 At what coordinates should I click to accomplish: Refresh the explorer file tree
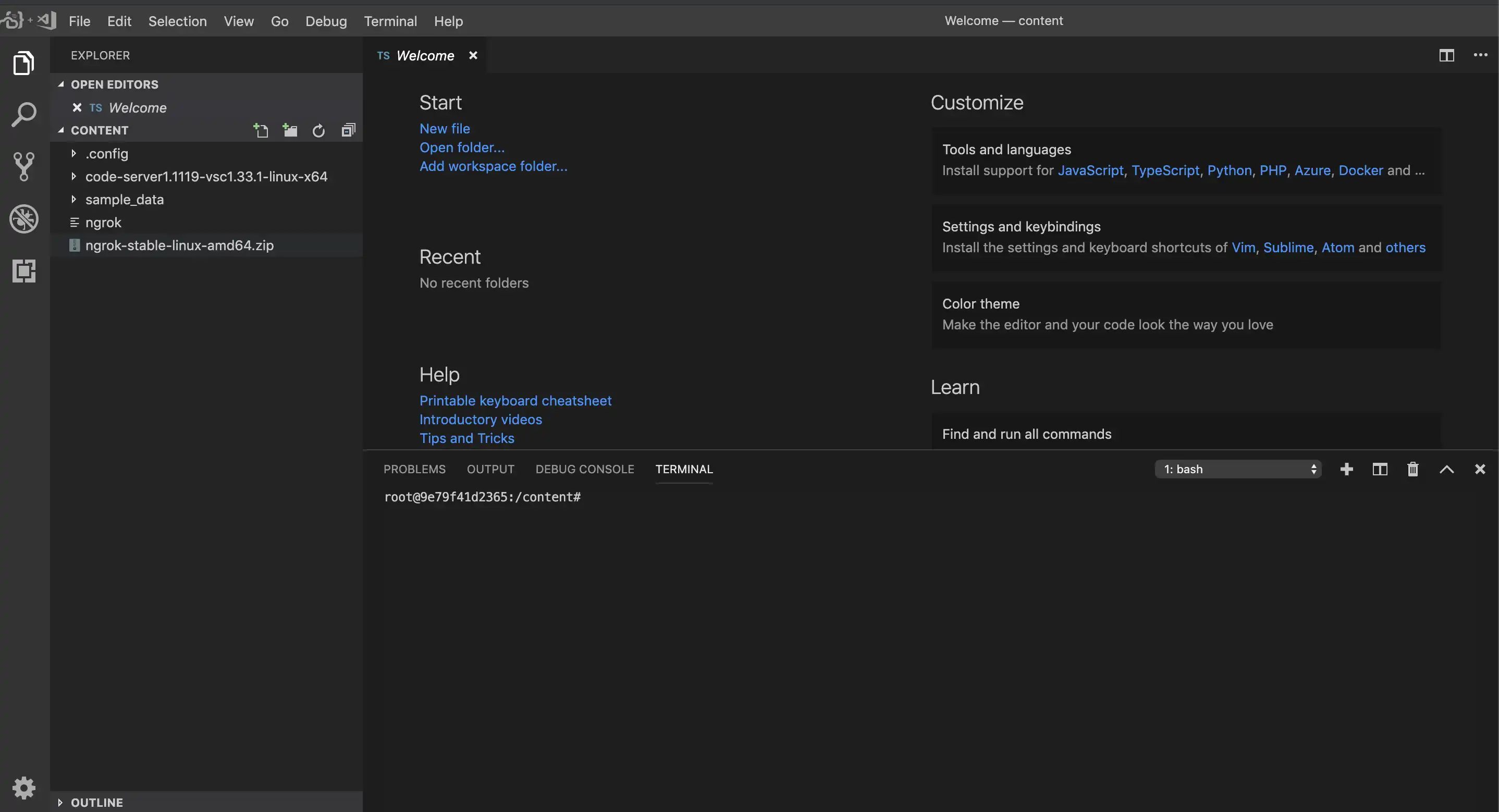pos(318,130)
